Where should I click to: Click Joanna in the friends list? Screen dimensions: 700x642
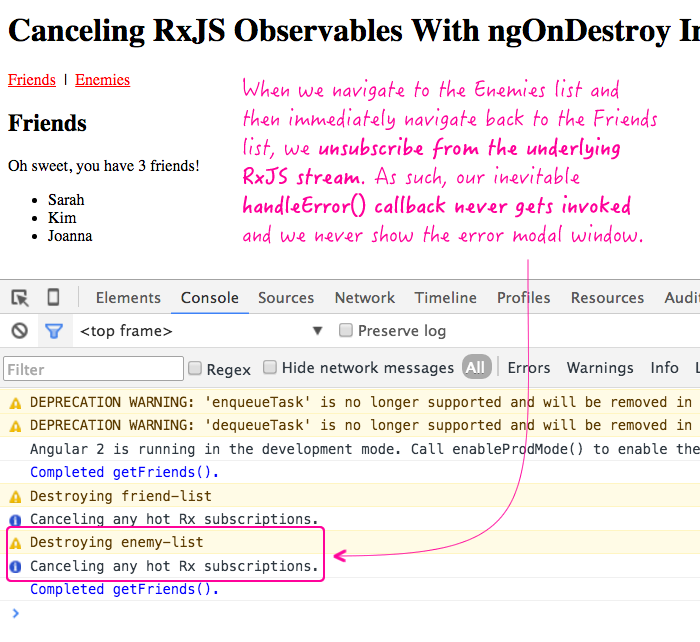tap(70, 236)
